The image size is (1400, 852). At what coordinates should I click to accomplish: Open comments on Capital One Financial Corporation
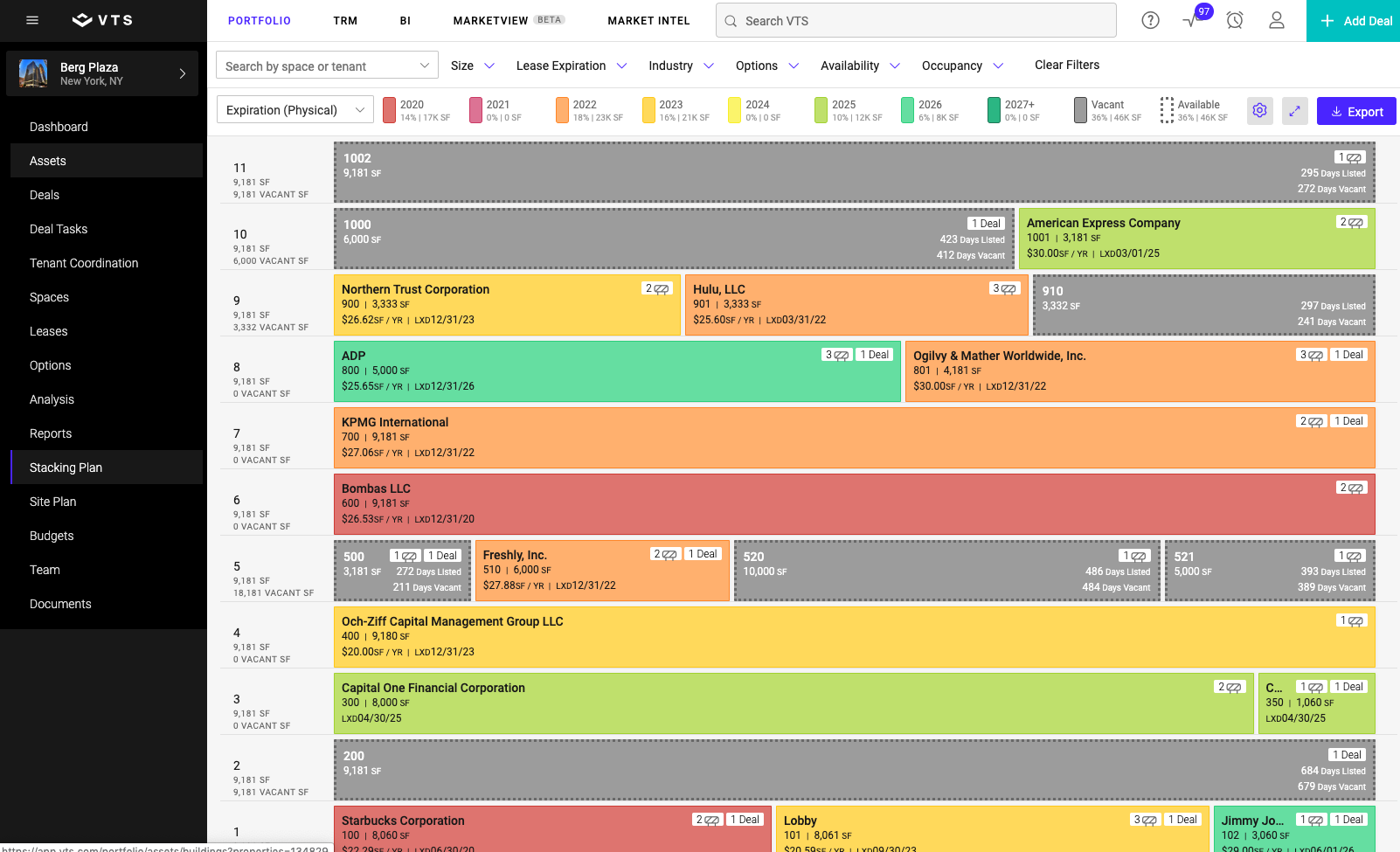1230,687
